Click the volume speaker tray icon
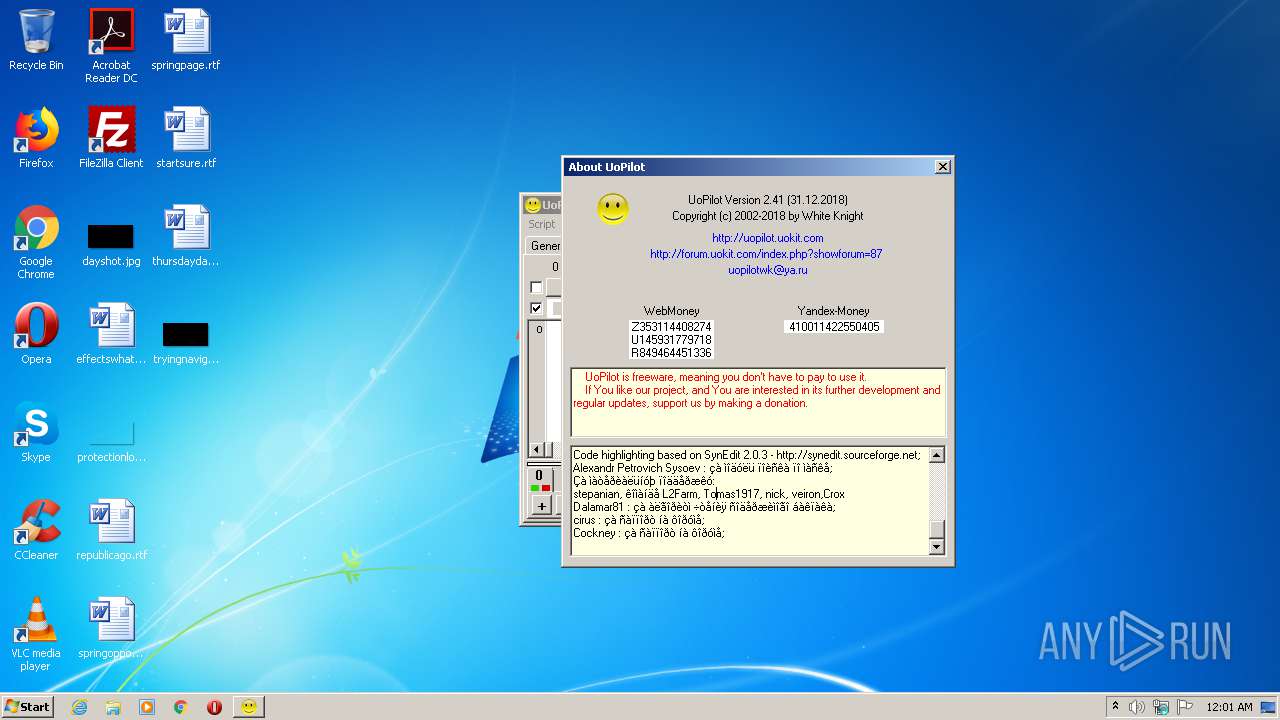Screen dimensions: 1280x720 pyautogui.click(x=1137, y=707)
